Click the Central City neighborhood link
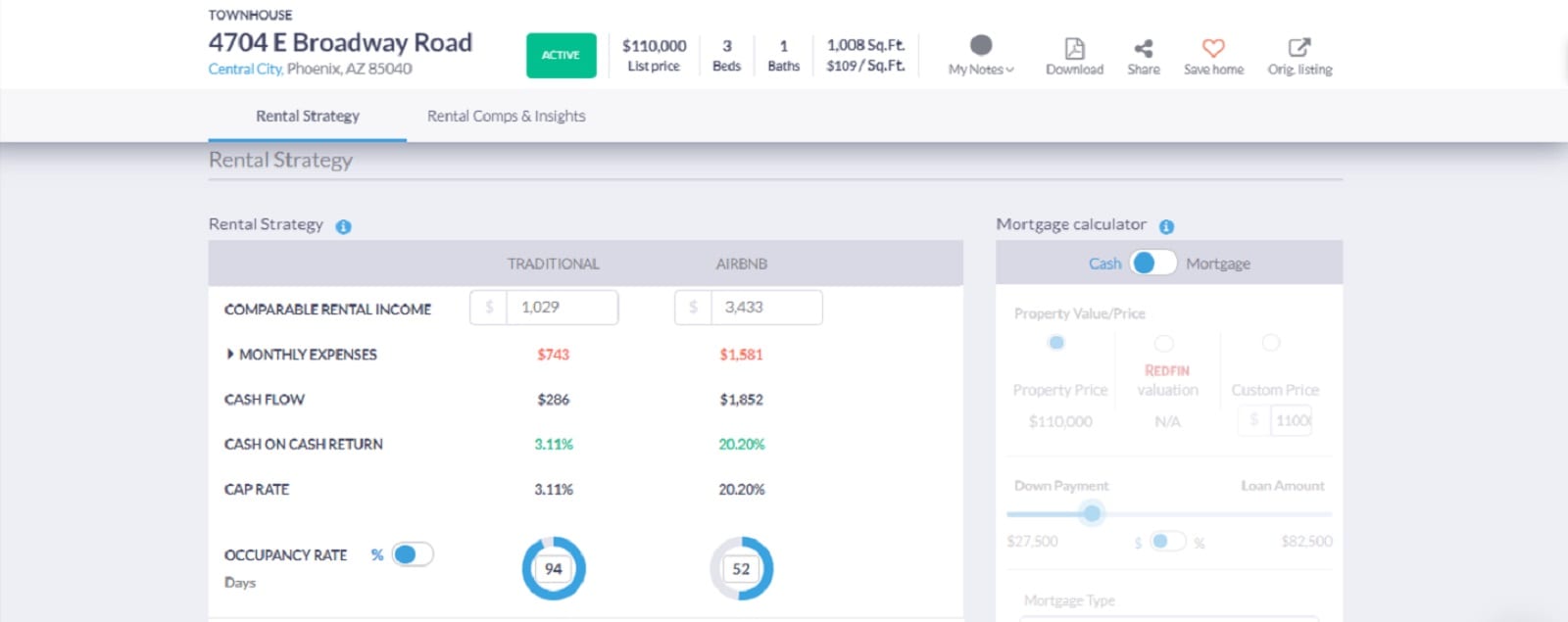The width and height of the screenshot is (1568, 622). point(245,69)
